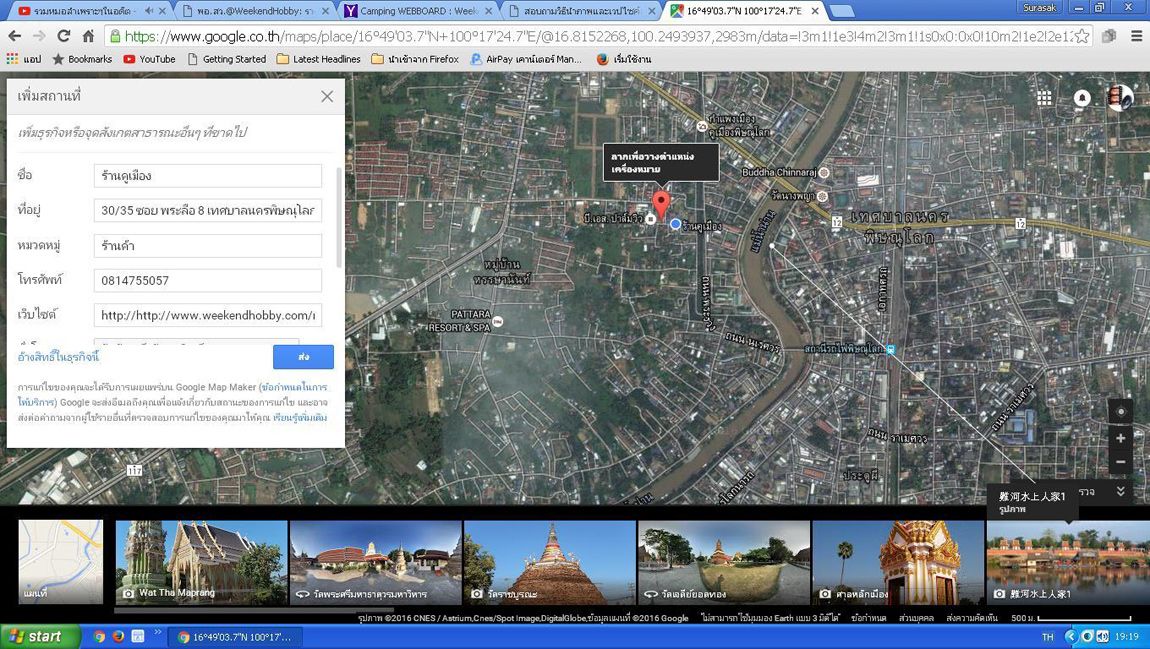The image size is (1150, 649).
Task: Show my location on map
Action: click(1121, 412)
